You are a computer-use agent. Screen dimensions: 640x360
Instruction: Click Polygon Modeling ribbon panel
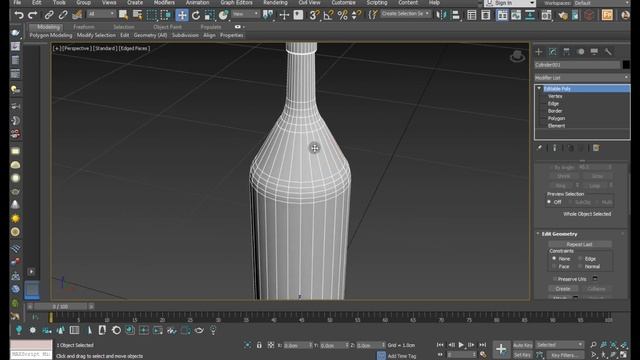pyautogui.click(x=51, y=36)
